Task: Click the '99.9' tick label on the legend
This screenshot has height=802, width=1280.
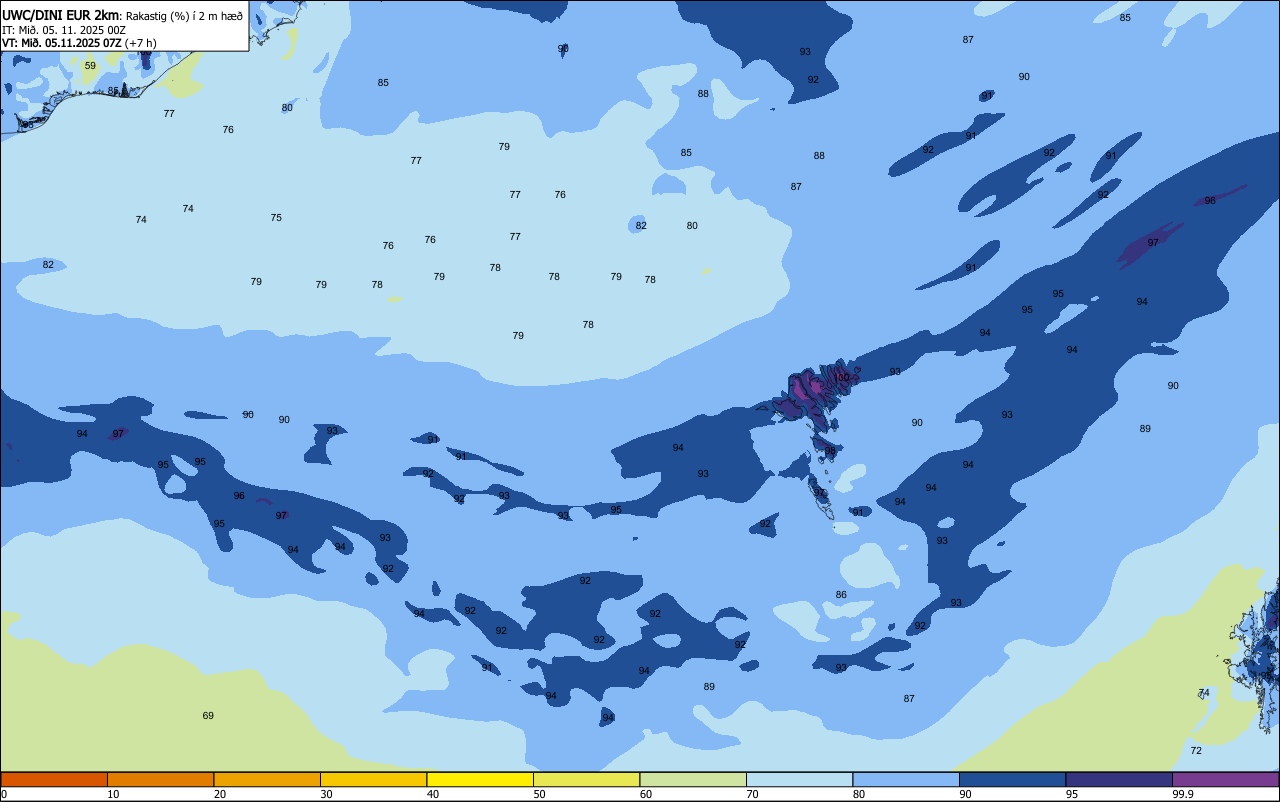Action: (x=1183, y=794)
